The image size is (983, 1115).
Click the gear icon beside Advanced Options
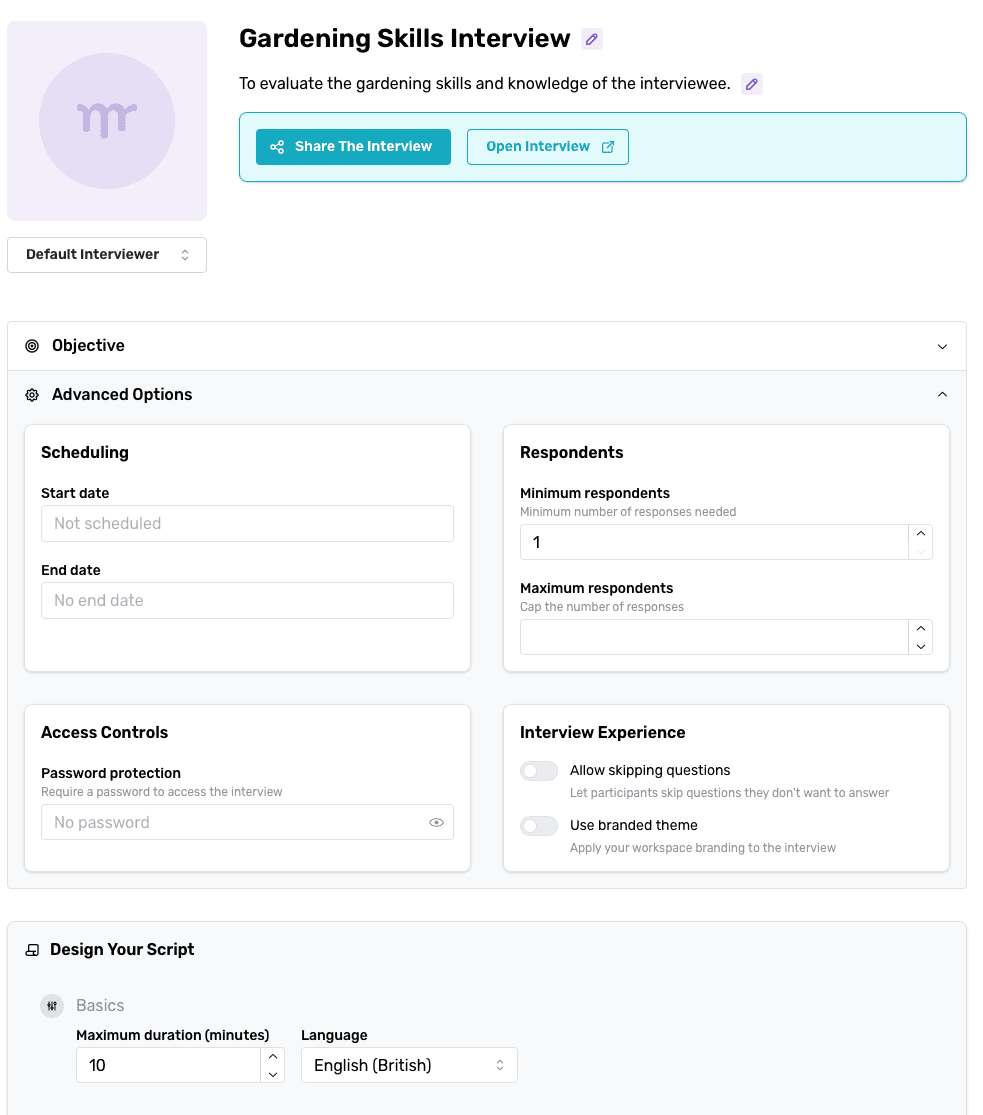coord(31,394)
